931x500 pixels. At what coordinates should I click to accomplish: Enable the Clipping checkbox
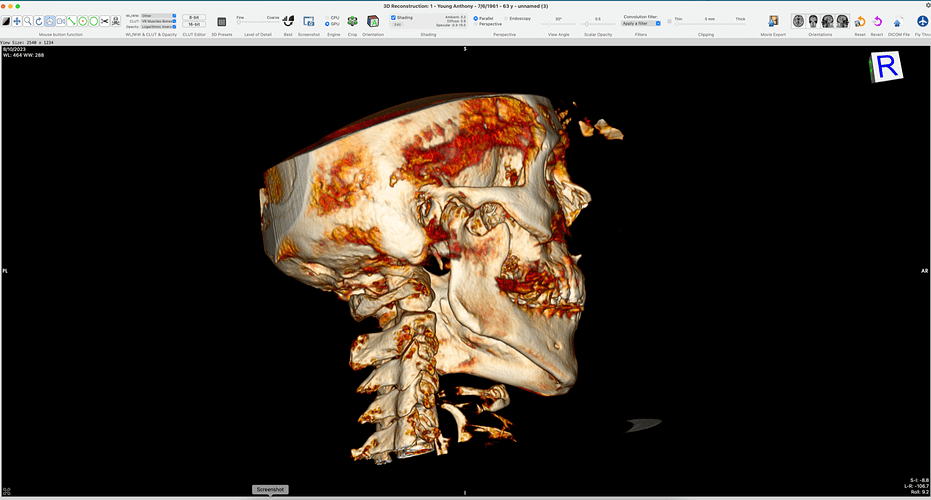[x=670, y=21]
